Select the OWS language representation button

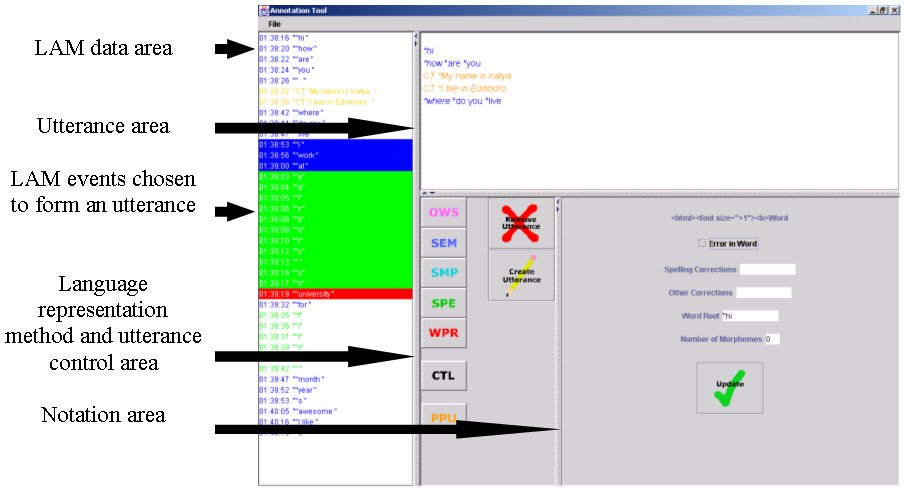coord(443,213)
